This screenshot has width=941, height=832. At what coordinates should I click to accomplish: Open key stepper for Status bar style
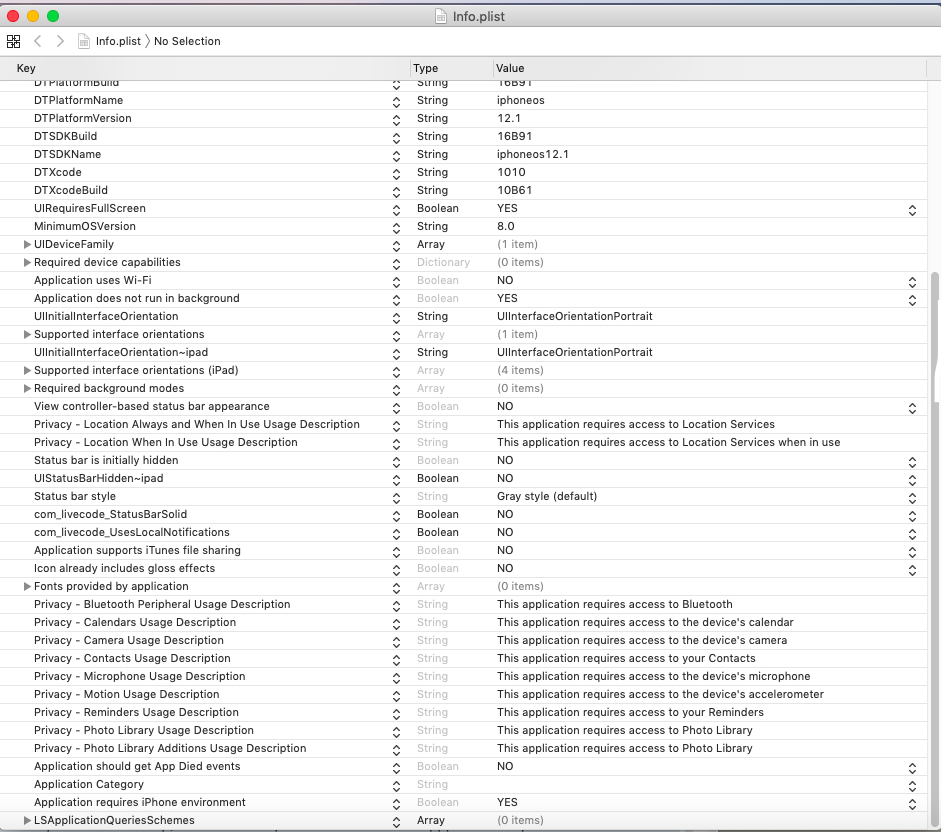pos(396,497)
